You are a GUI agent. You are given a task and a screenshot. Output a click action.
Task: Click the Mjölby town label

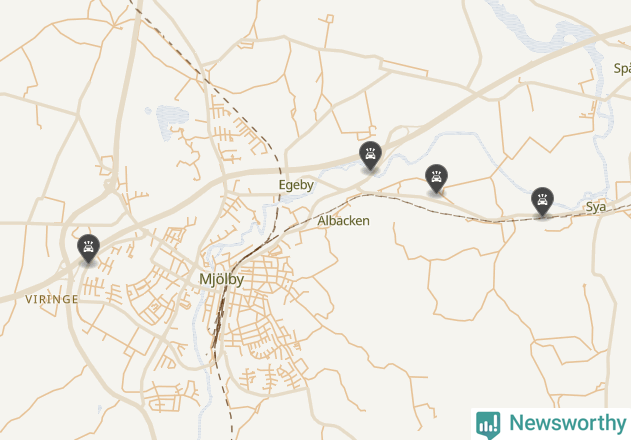click(221, 279)
